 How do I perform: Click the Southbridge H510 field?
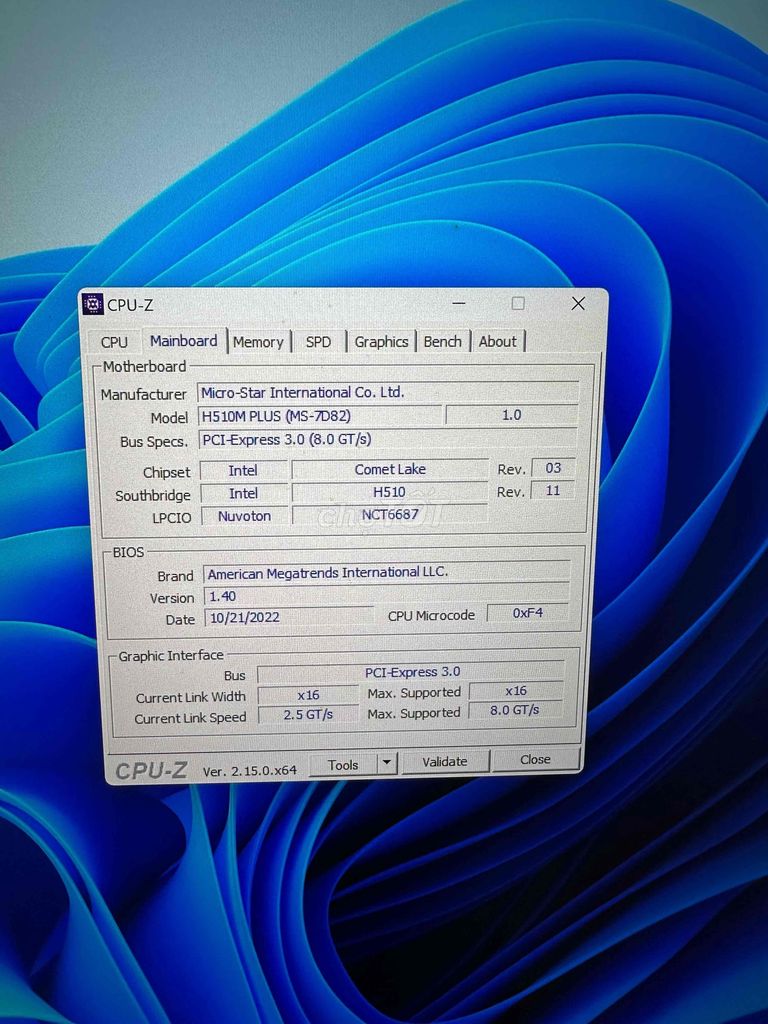pyautogui.click(x=390, y=492)
